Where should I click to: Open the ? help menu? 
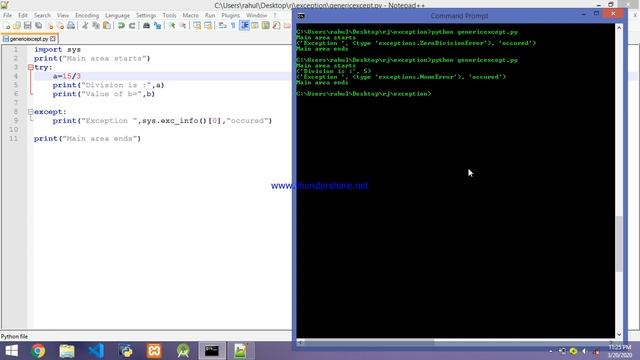(275, 16)
